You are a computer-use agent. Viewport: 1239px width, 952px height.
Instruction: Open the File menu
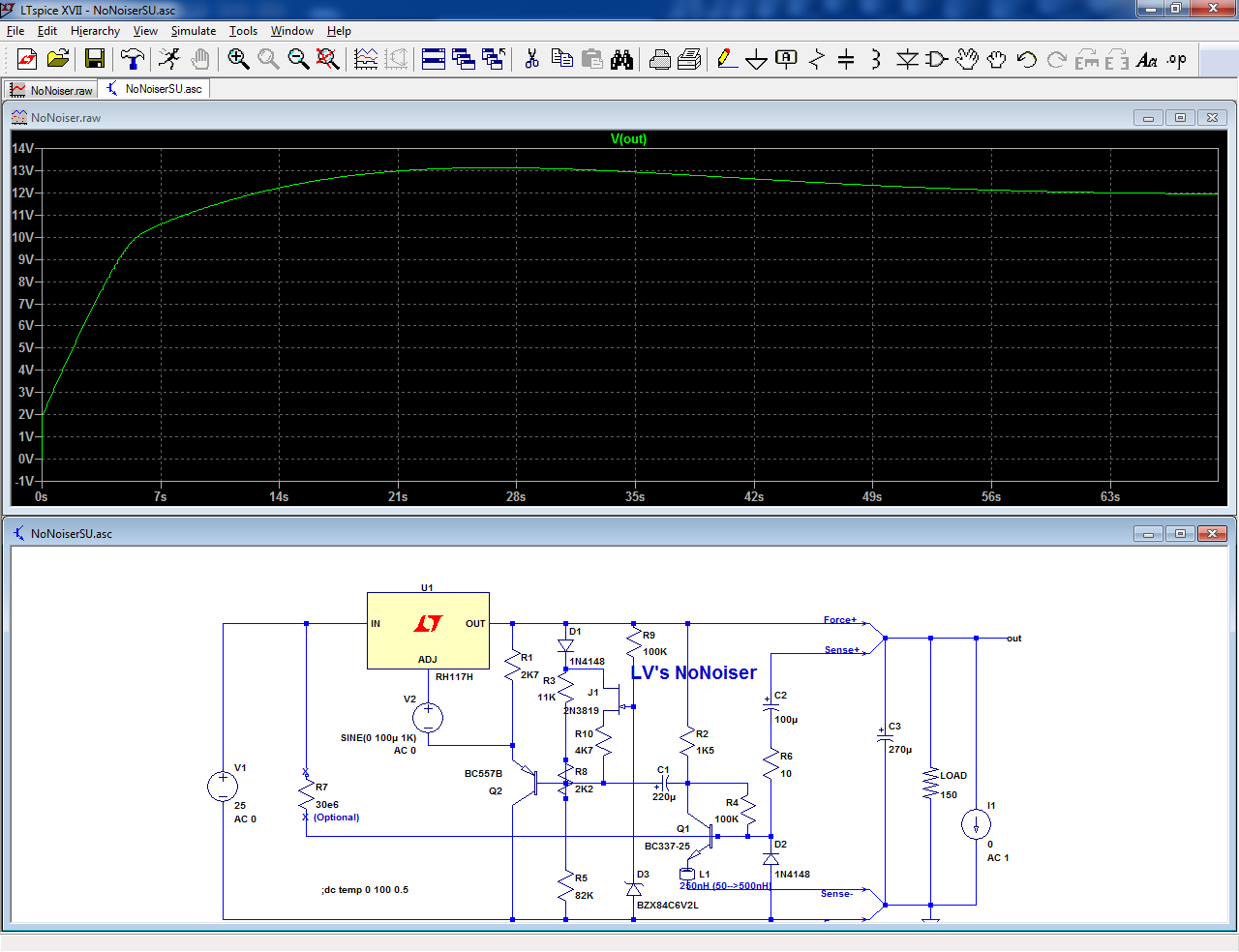click(x=15, y=31)
